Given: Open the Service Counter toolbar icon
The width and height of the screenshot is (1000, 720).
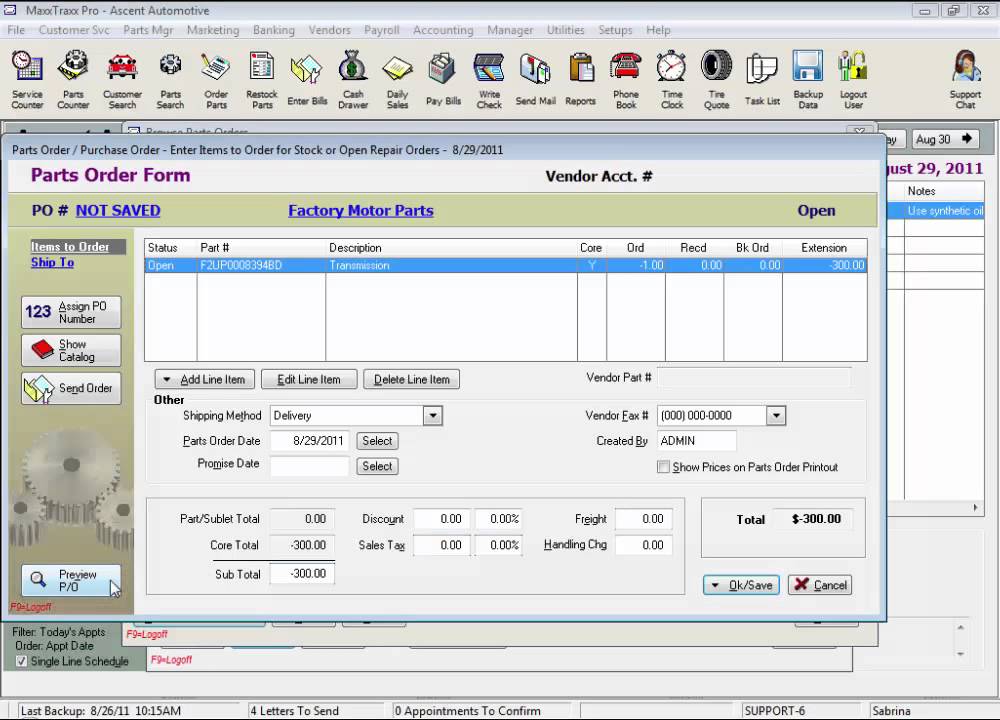Looking at the screenshot, I should click(27, 80).
